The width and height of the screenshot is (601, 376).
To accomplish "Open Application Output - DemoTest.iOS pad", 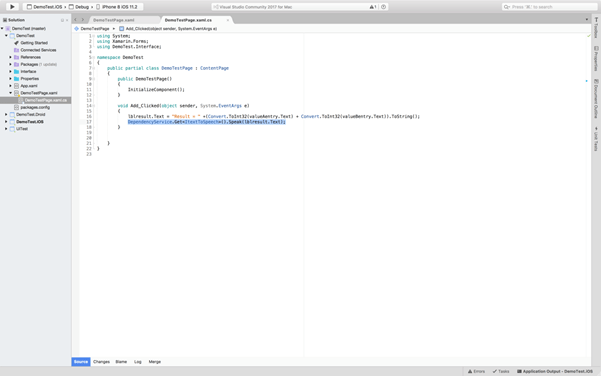I will pyautogui.click(x=555, y=371).
